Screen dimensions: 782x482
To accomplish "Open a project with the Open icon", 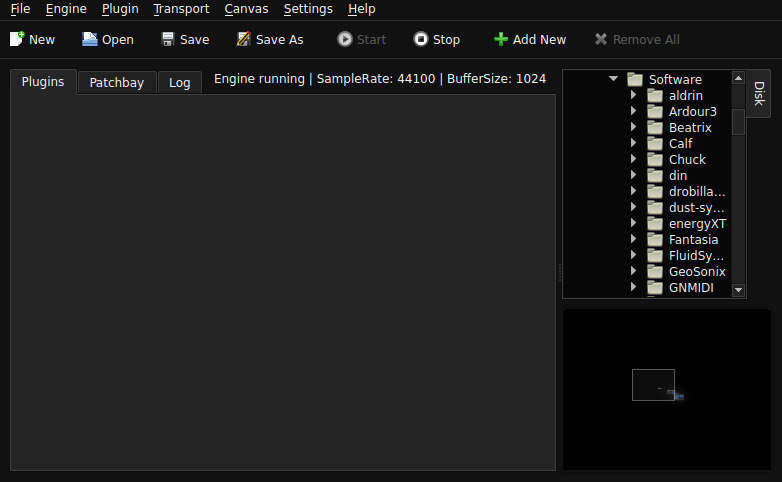I will [90, 39].
